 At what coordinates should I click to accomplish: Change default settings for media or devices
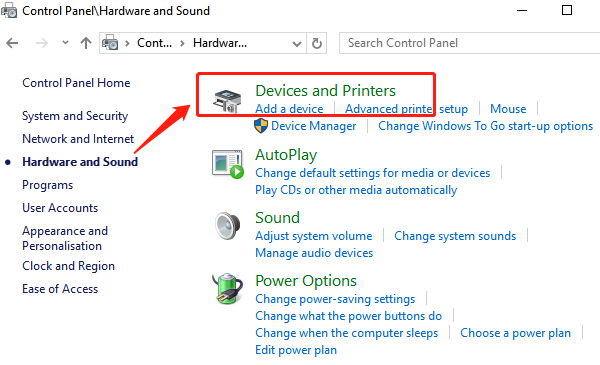(x=372, y=173)
